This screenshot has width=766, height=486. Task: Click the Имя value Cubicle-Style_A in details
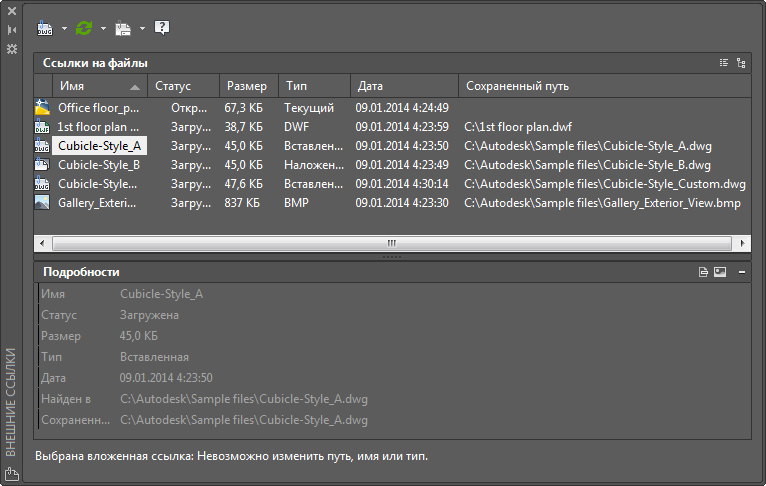pyautogui.click(x=161, y=294)
